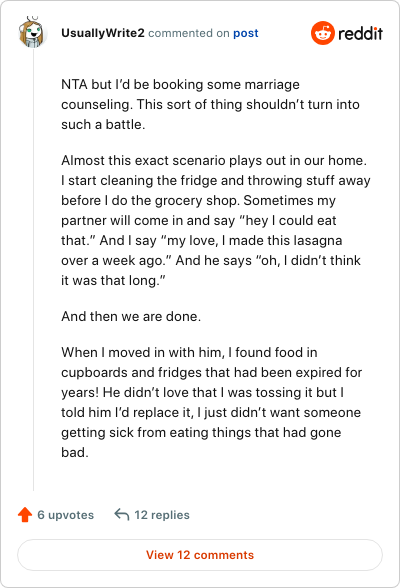Viewport: 400px width, 588px height.
Task: Click the paragraph starting "Almost this exact scenario"
Action: tap(216, 220)
